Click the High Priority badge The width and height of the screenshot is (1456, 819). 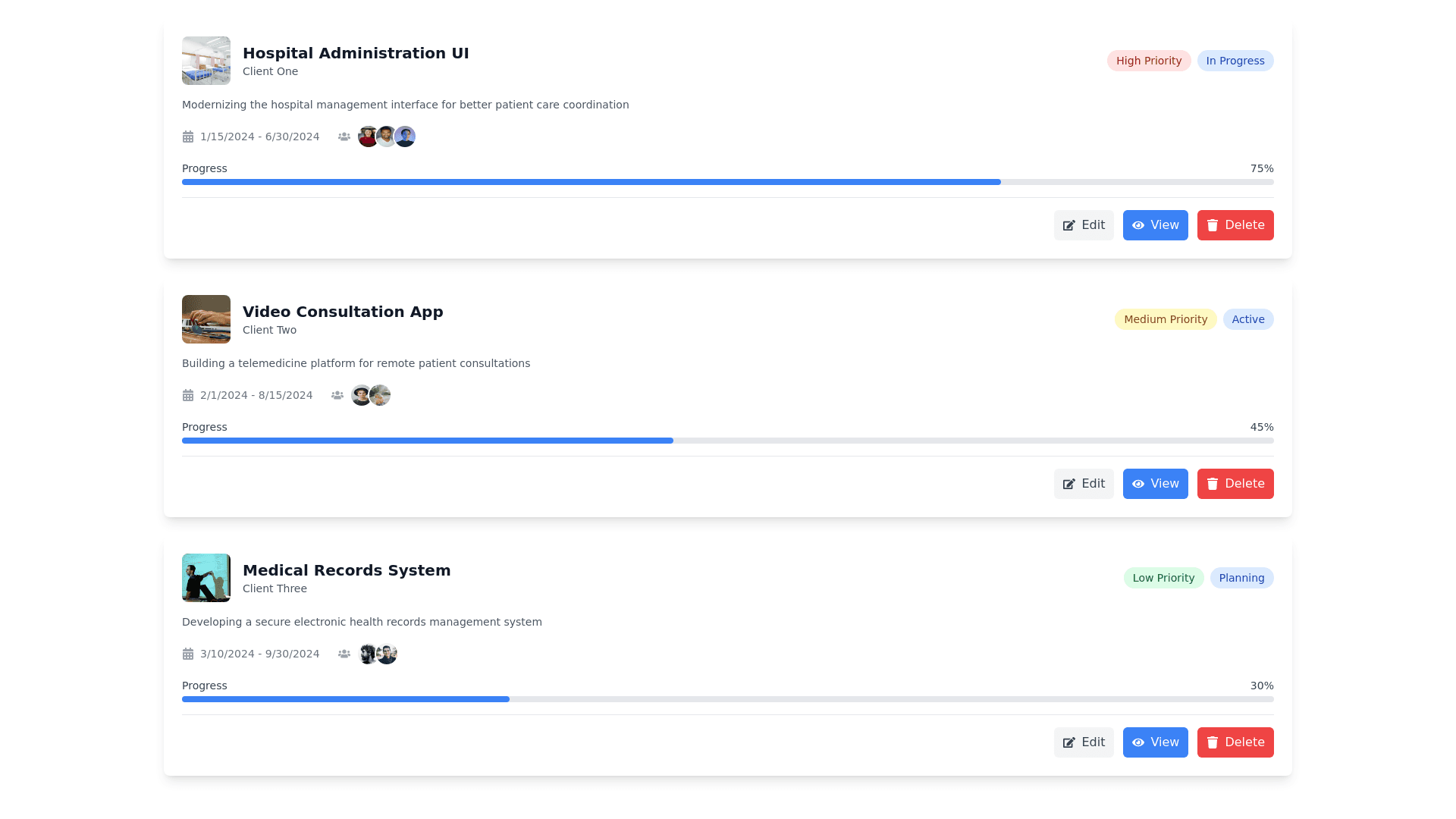tap(1148, 61)
